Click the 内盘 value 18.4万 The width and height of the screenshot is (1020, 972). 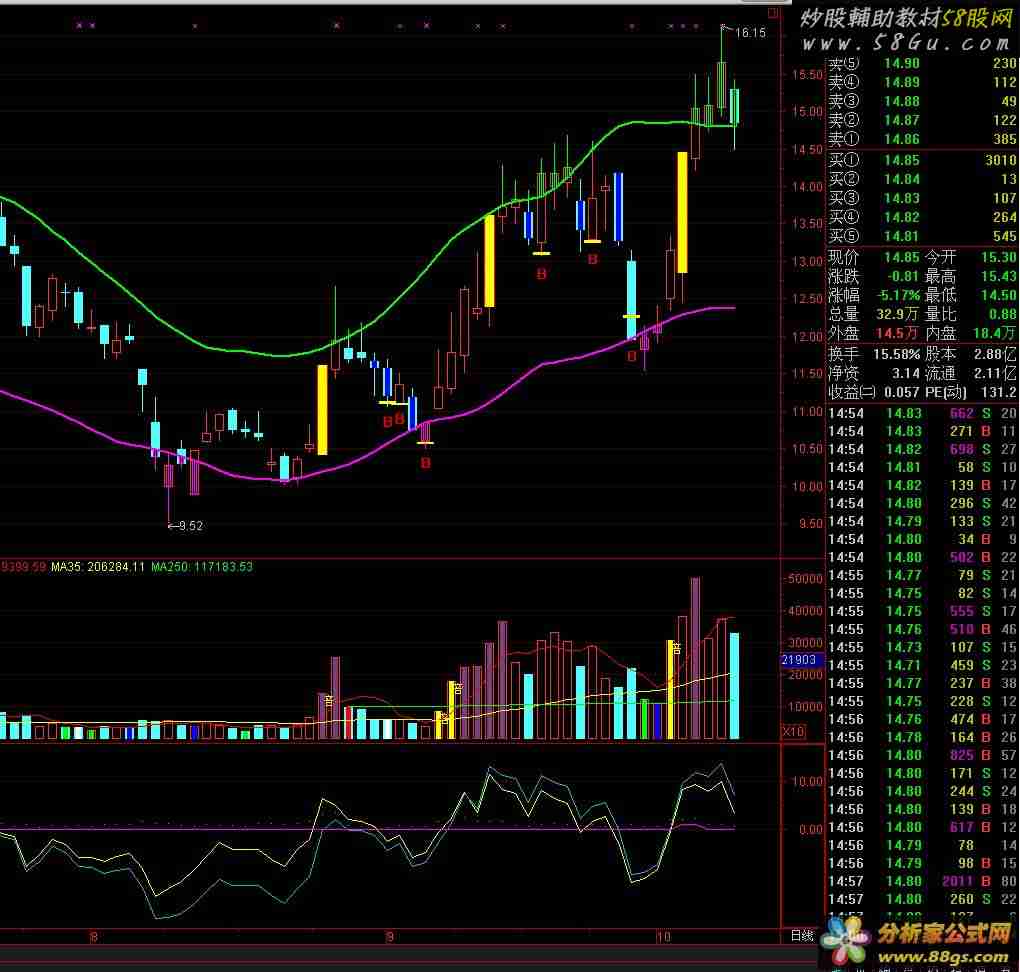point(995,333)
